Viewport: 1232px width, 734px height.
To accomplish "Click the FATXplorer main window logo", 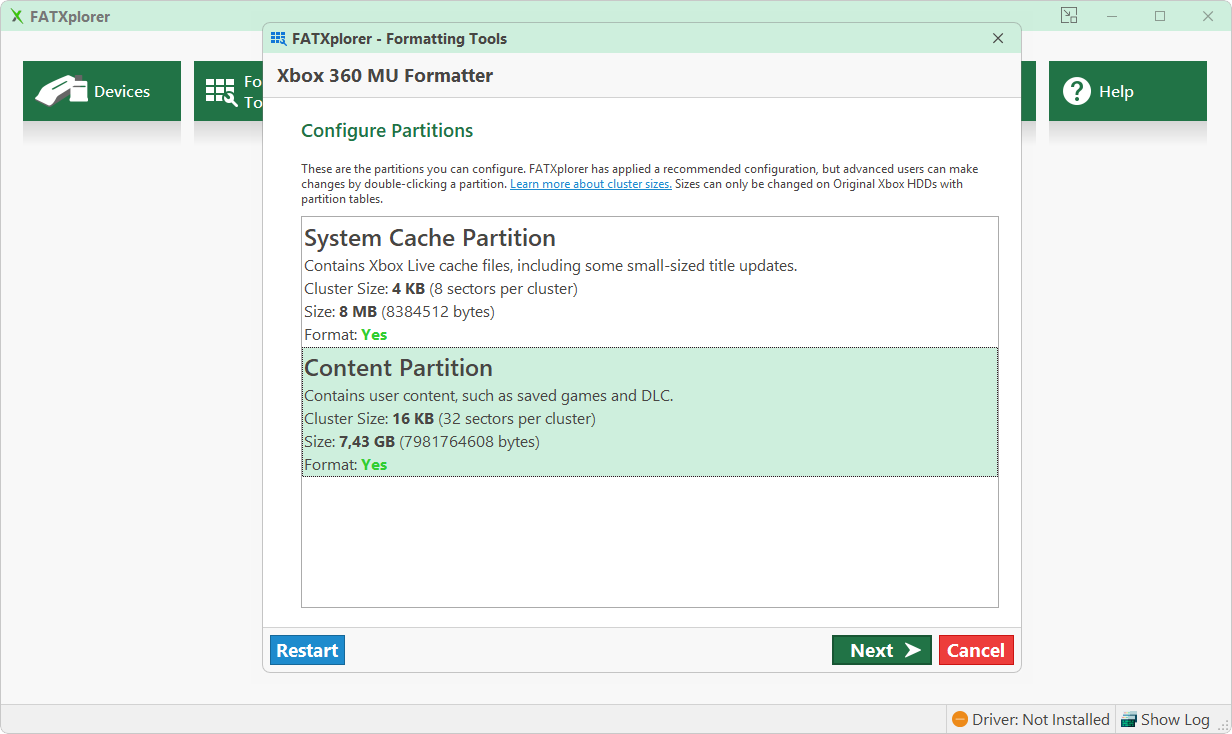I will pos(17,16).
